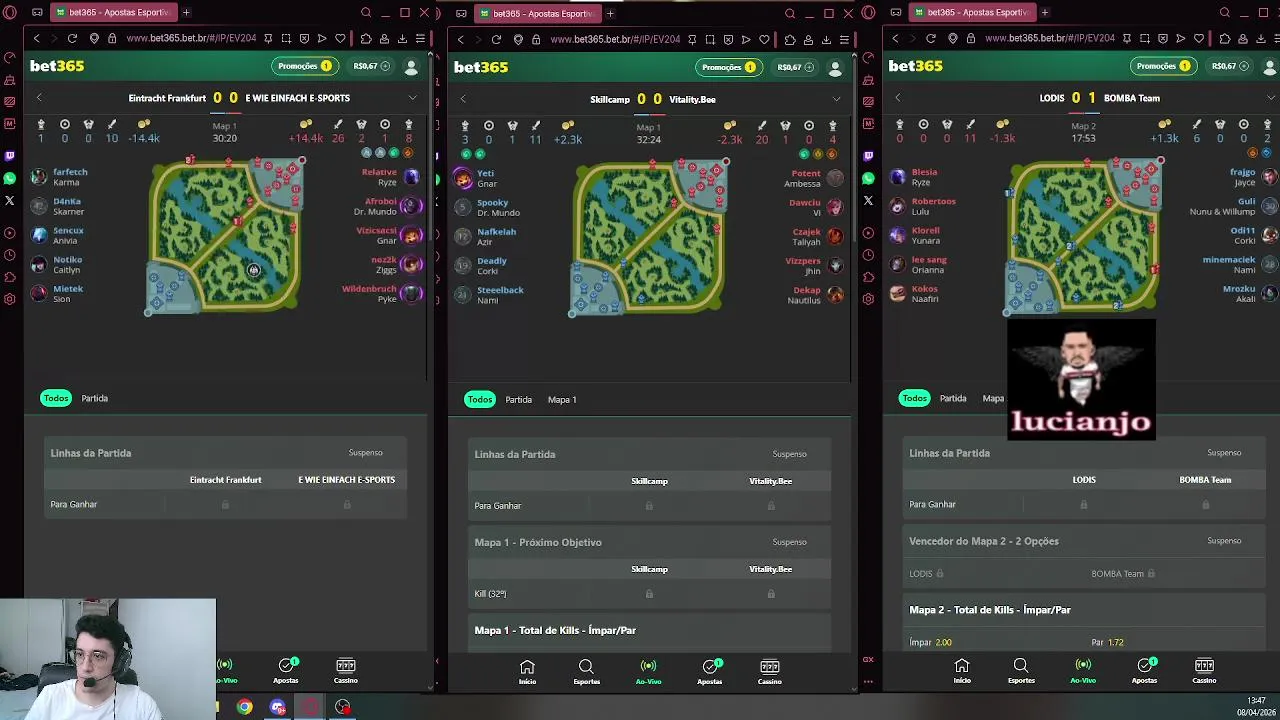Image resolution: width=1280 pixels, height=720 pixels.
Task: Select the Partida filter in the left window
Action: click(x=94, y=398)
